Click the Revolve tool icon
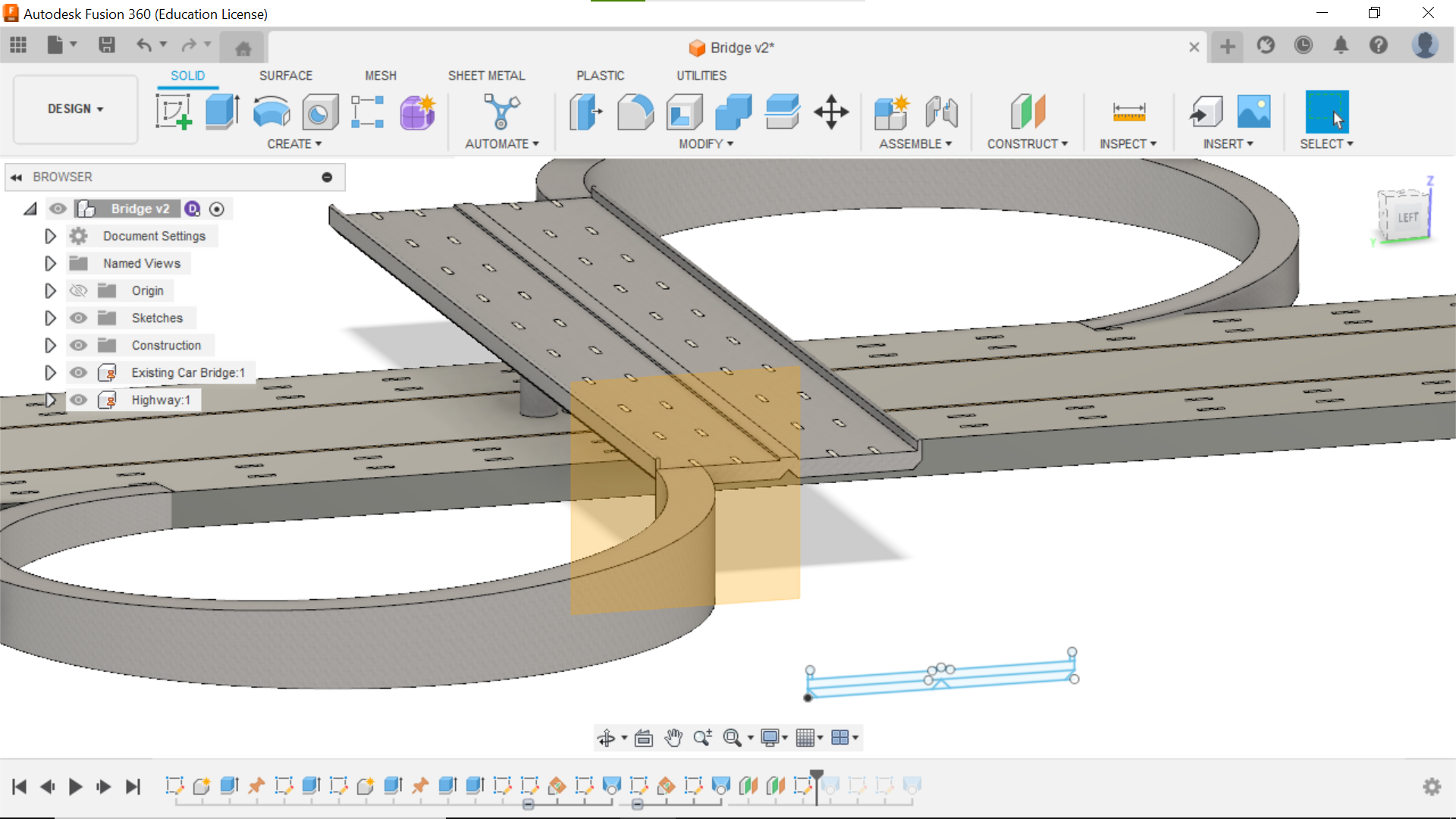 271,111
